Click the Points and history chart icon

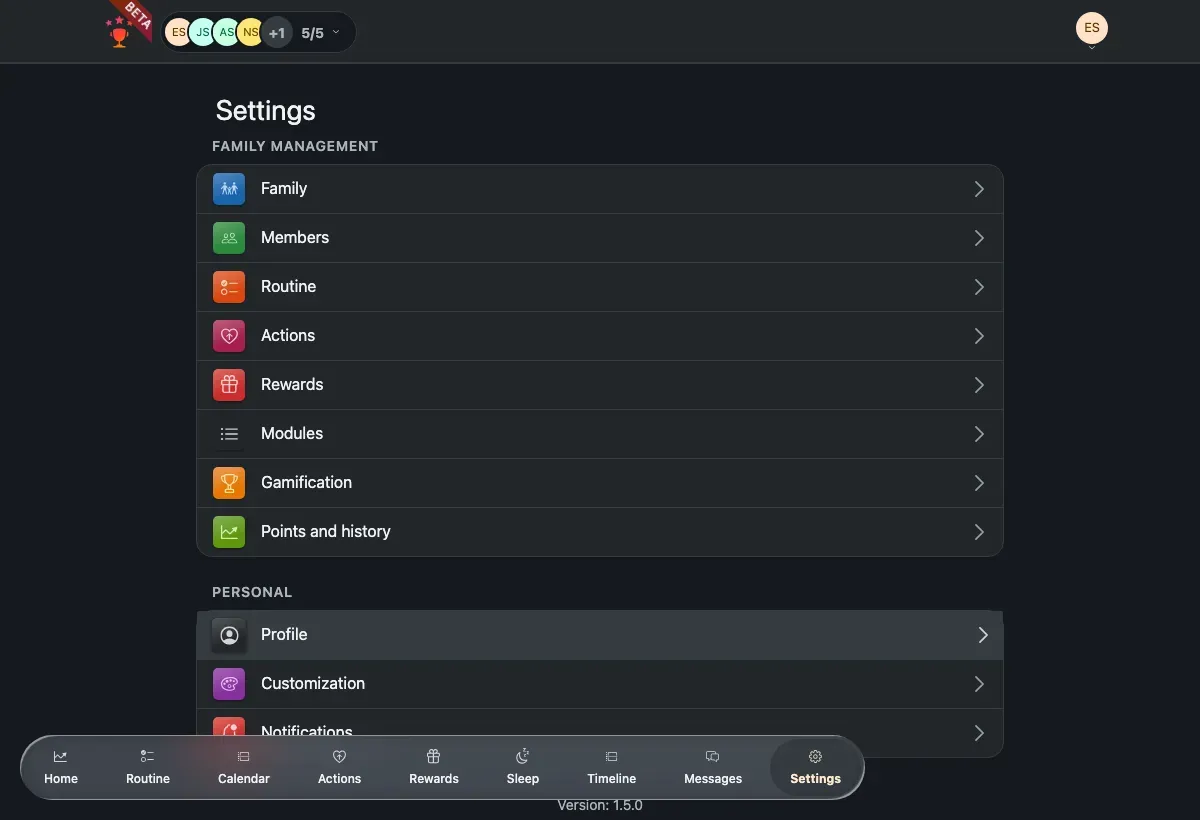click(229, 532)
